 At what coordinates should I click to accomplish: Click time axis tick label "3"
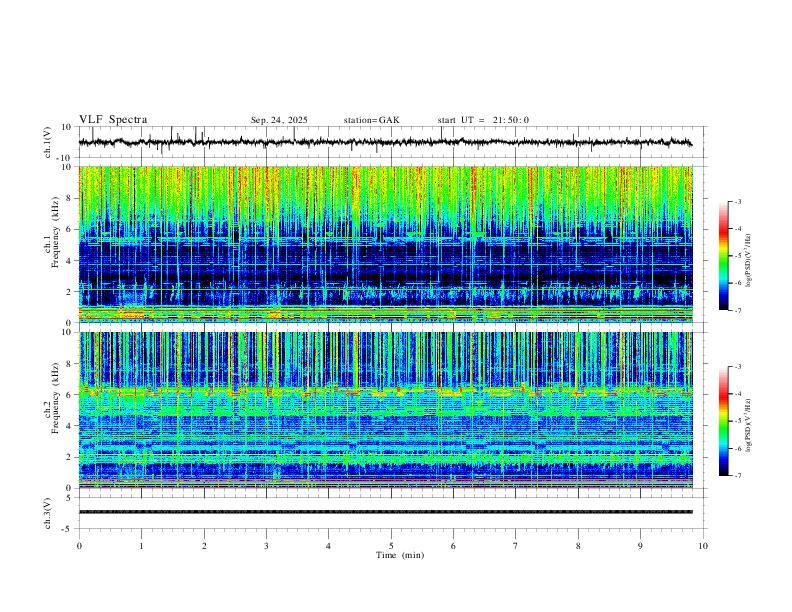[266, 546]
